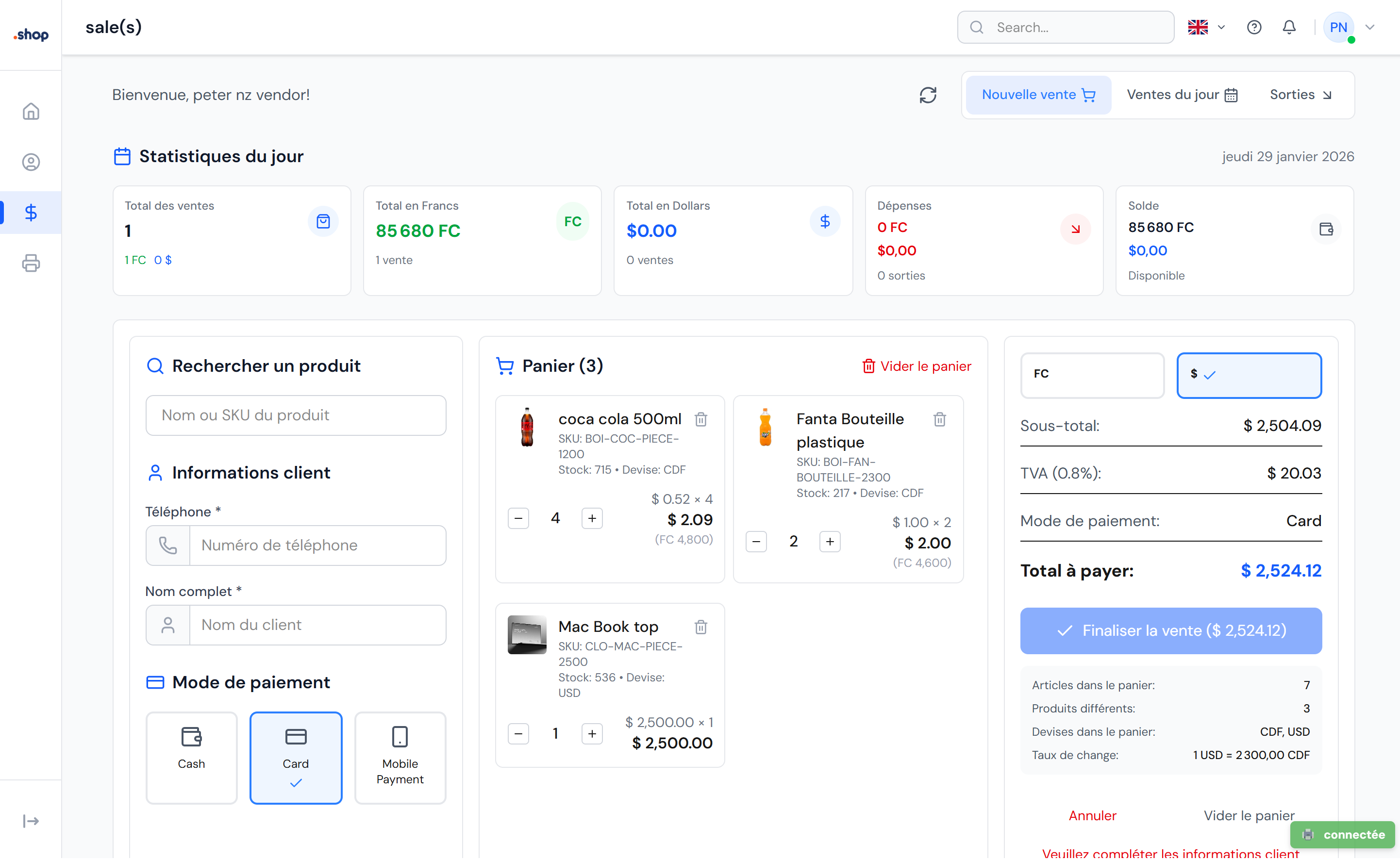Image resolution: width=1400 pixels, height=860 pixels.
Task: Click red Vider le panier link
Action: click(x=917, y=366)
